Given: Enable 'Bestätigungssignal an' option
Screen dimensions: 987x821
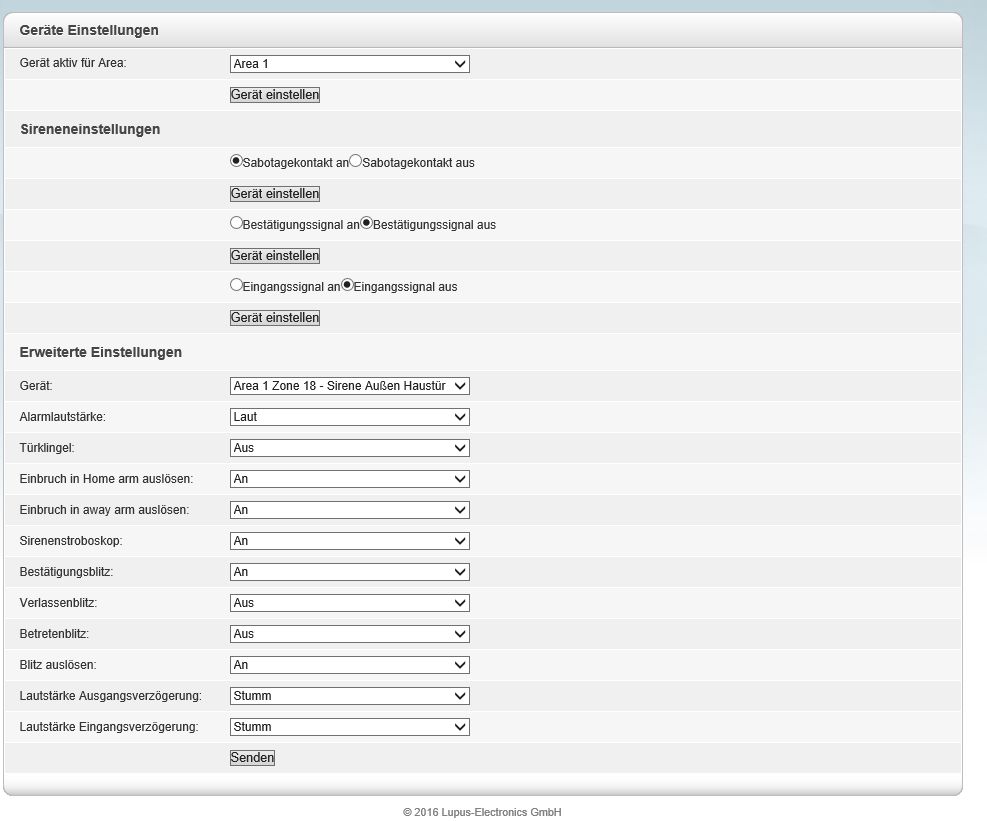Looking at the screenshot, I should click(236, 223).
